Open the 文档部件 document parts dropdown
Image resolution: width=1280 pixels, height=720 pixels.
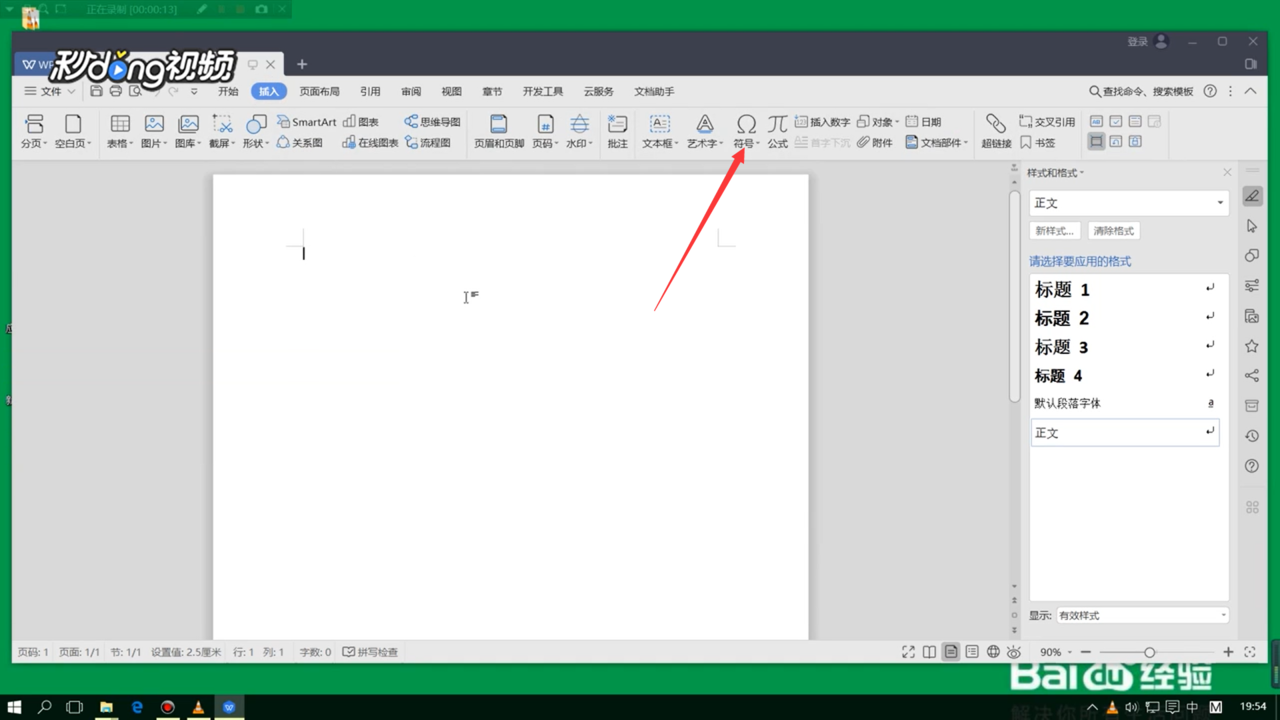pos(937,143)
